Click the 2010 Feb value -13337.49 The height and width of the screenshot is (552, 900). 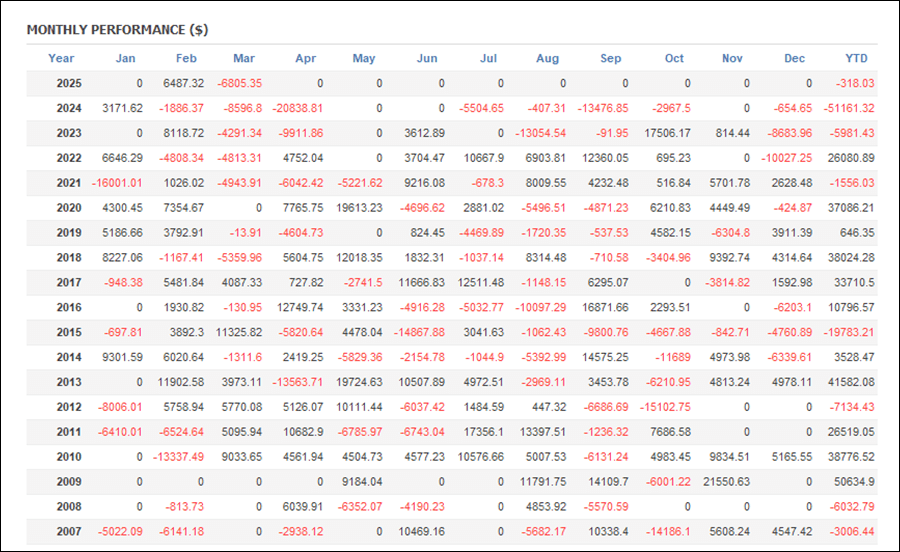click(179, 457)
